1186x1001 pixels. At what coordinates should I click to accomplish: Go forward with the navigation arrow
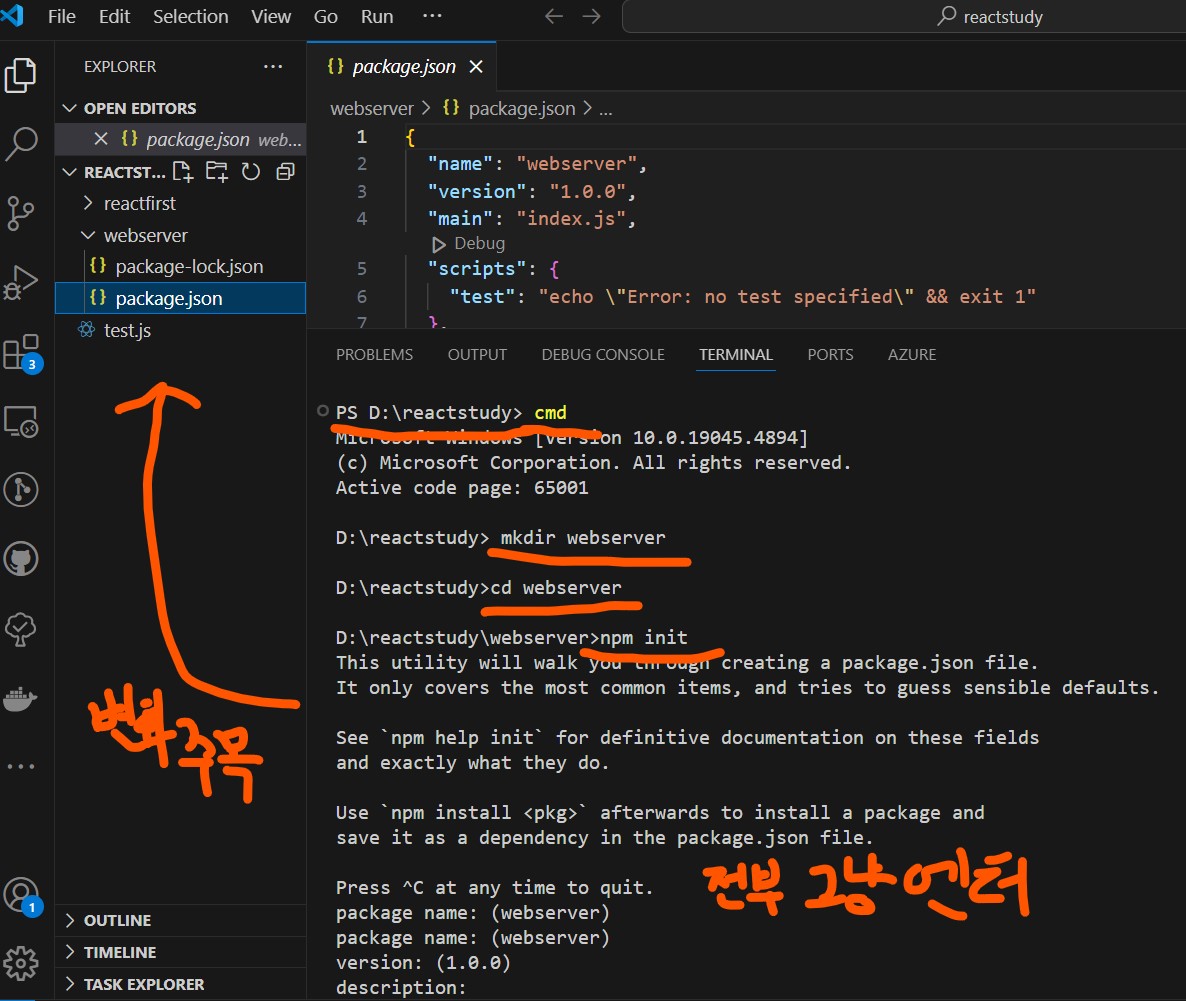[591, 17]
